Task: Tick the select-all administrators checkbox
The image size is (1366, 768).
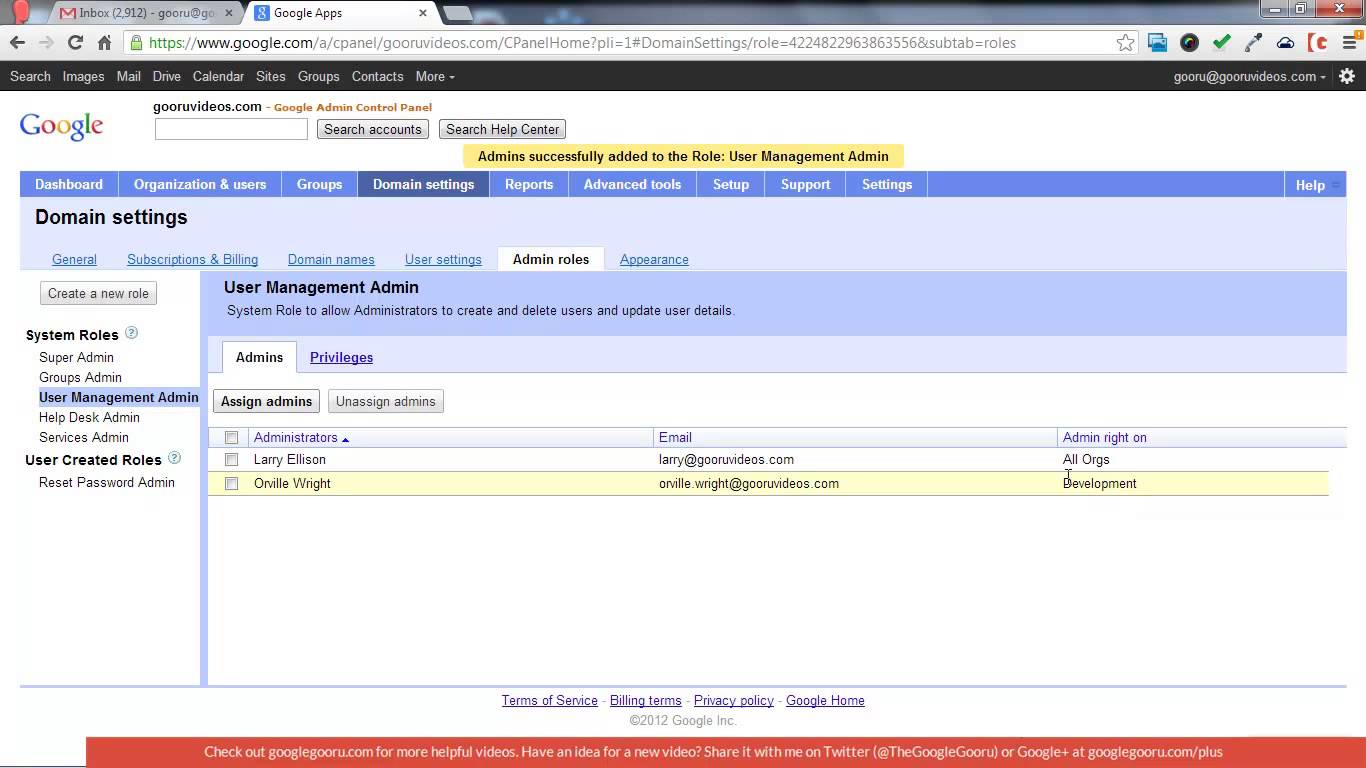Action: point(231,437)
